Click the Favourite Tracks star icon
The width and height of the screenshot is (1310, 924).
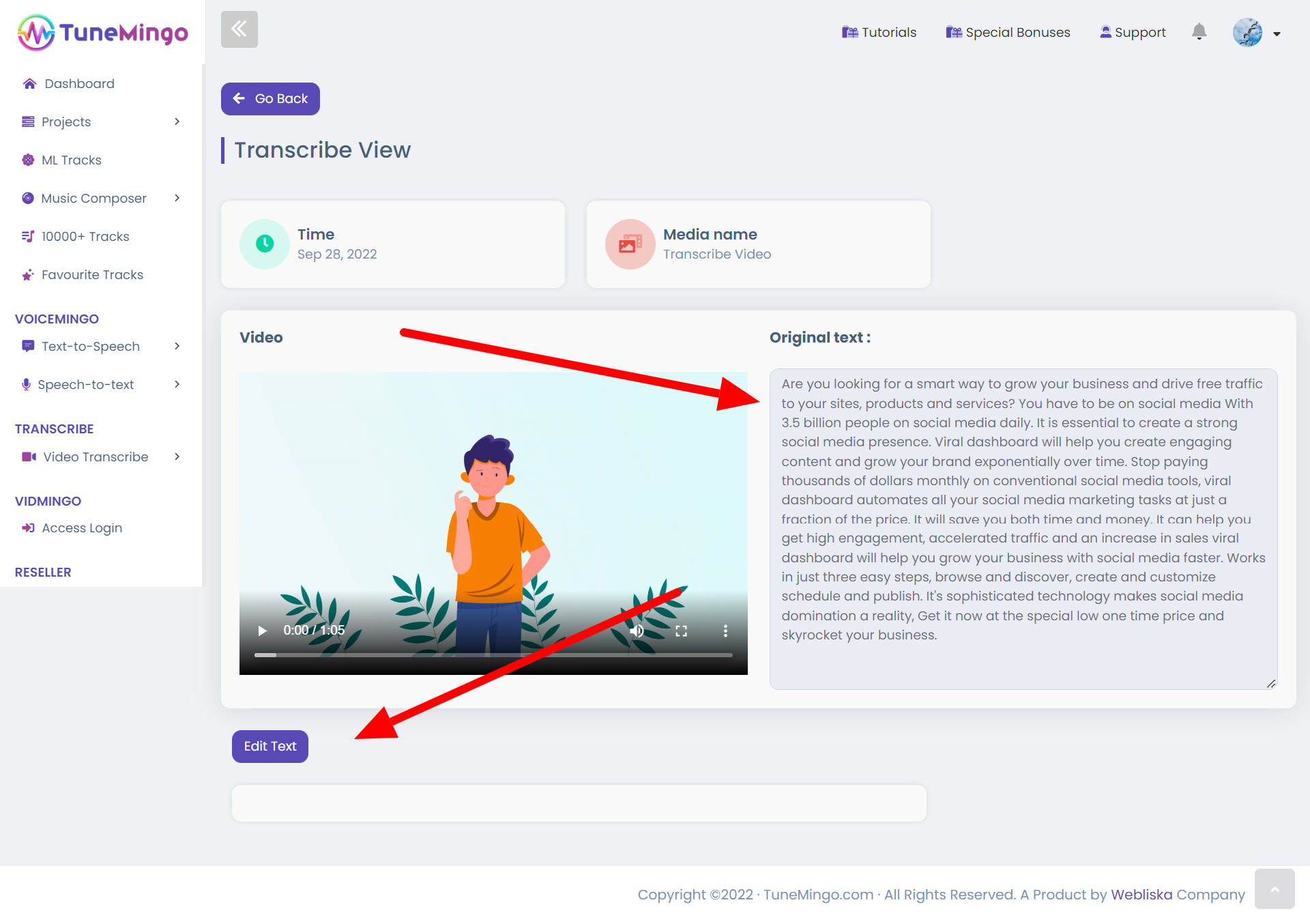pyautogui.click(x=28, y=275)
